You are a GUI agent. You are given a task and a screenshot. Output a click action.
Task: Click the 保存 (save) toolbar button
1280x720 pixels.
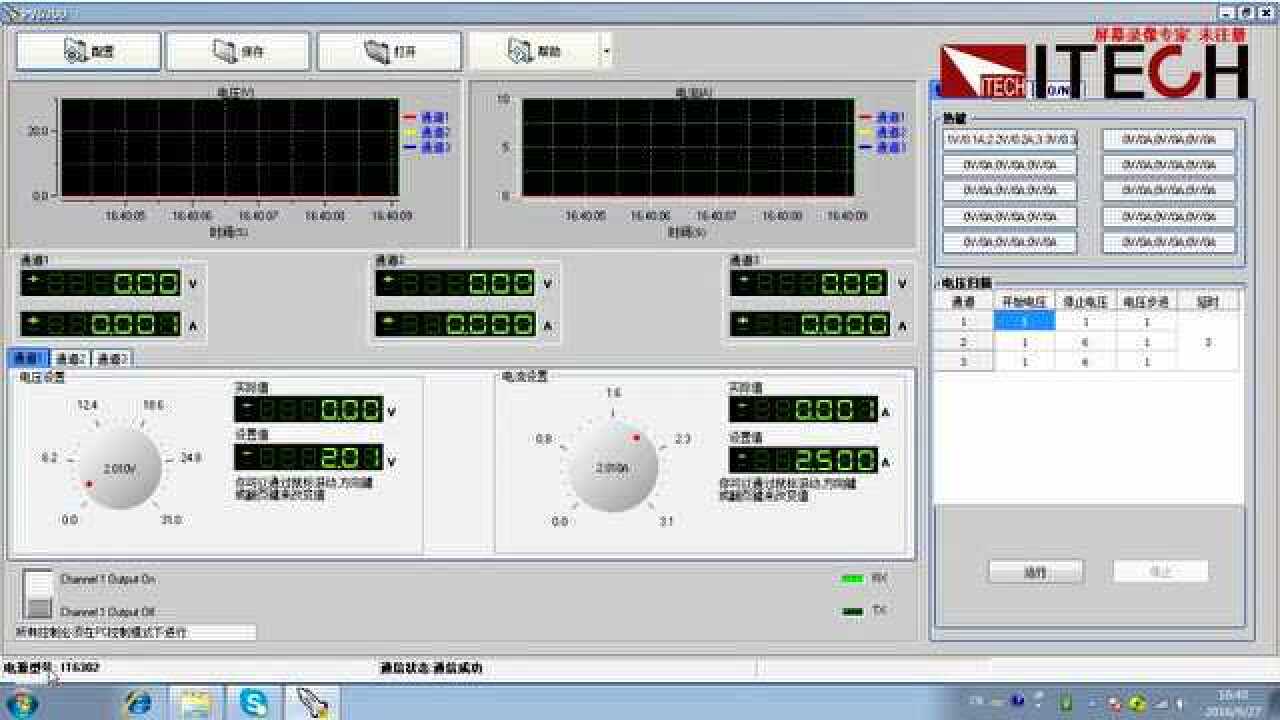tap(238, 52)
